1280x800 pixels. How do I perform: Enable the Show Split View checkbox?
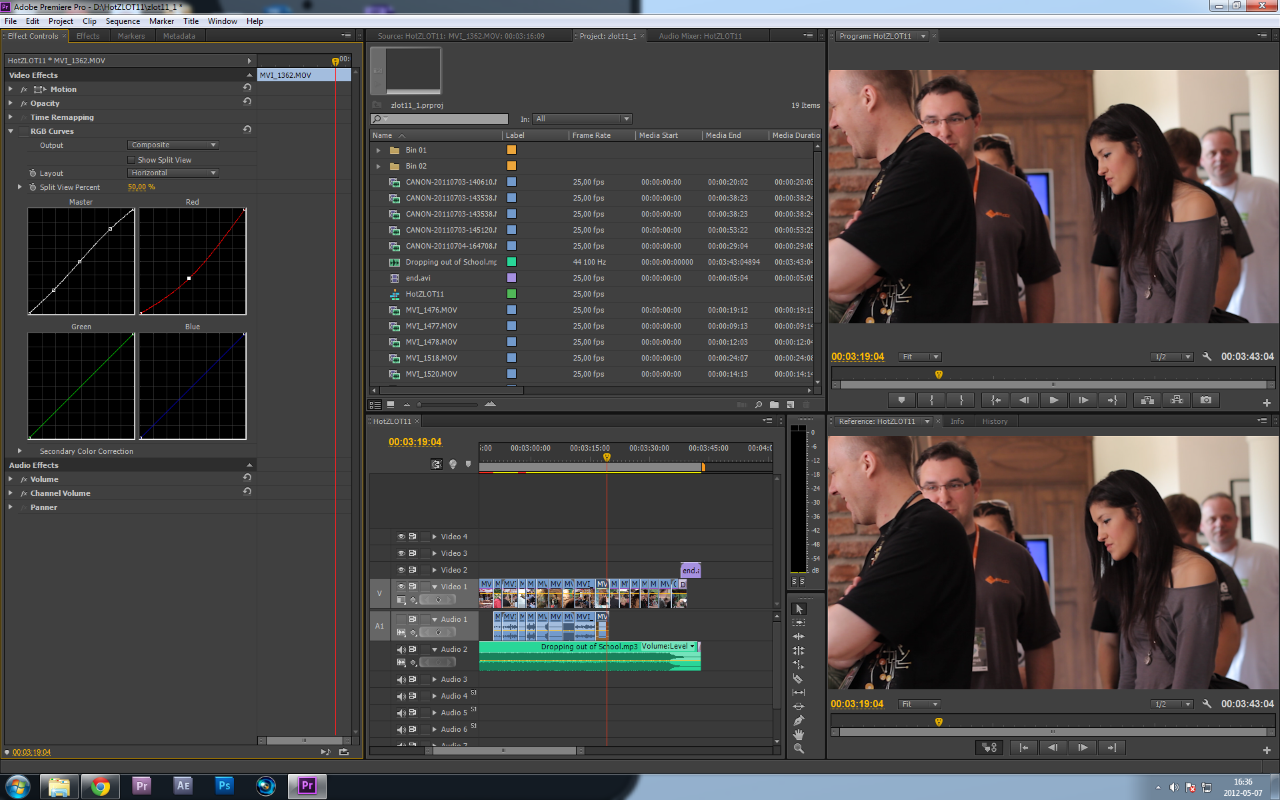131,159
